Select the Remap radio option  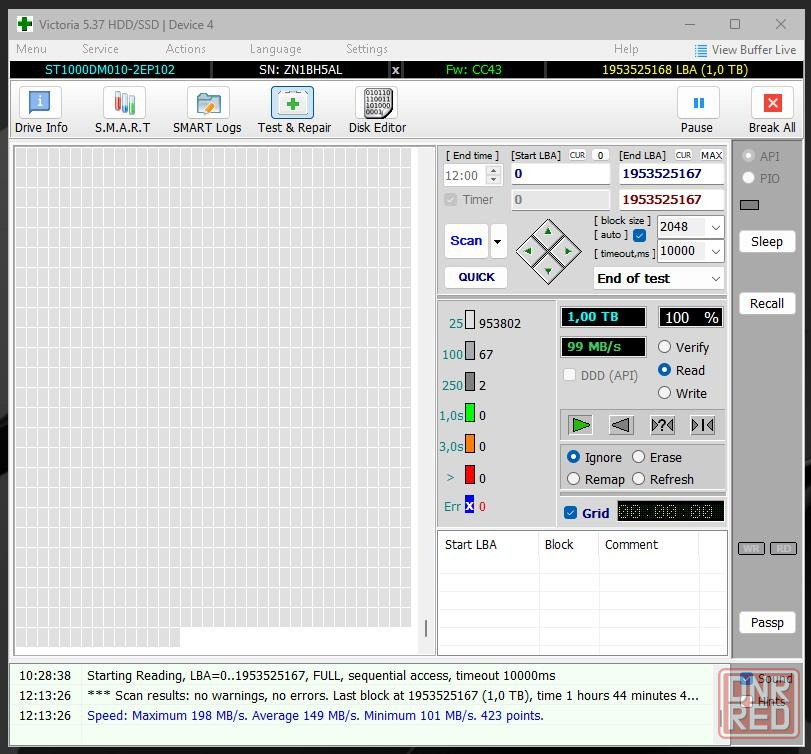click(x=574, y=479)
